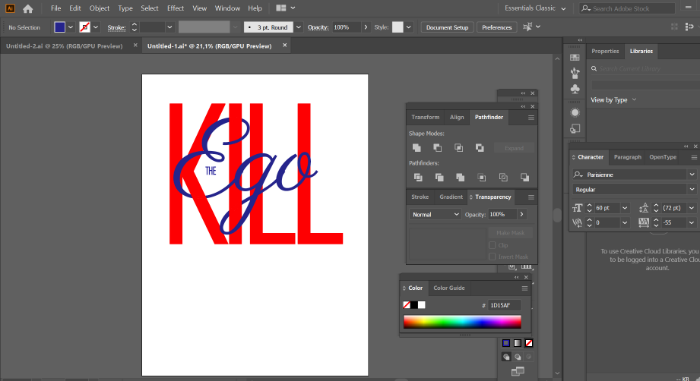Click the search magnifier in Libraries panel
700x381 pixels.
594,69
